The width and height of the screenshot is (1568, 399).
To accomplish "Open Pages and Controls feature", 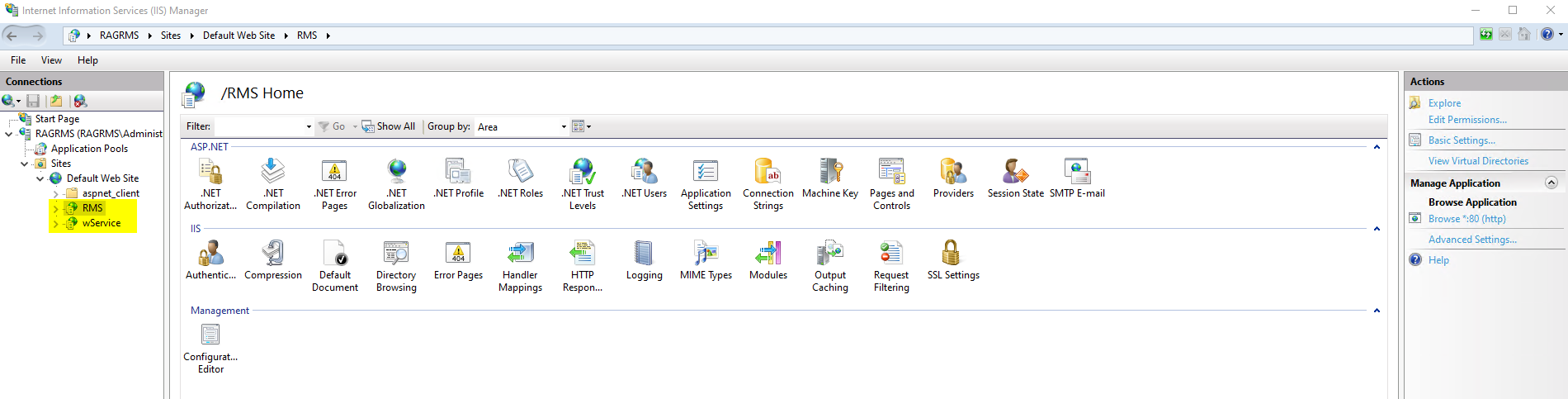I will tap(892, 184).
